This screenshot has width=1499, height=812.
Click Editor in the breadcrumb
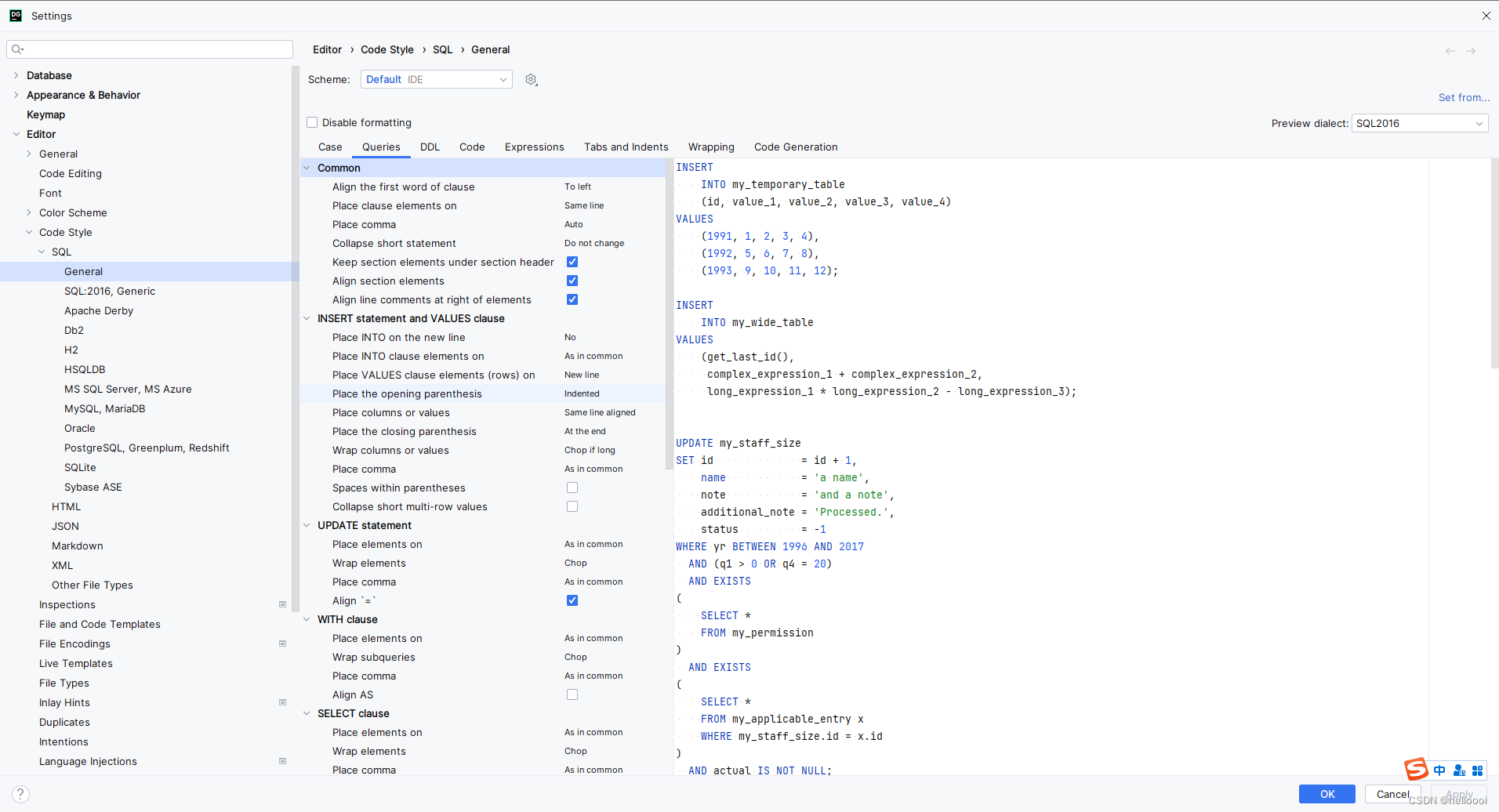(327, 49)
